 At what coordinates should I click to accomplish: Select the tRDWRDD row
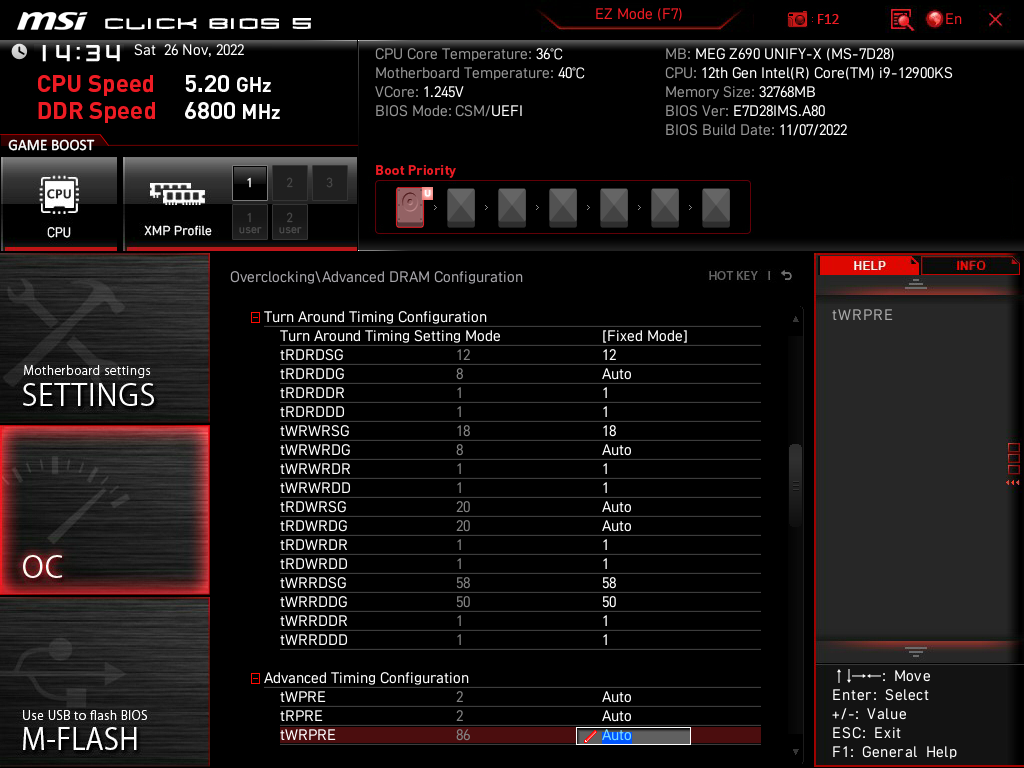coord(520,564)
